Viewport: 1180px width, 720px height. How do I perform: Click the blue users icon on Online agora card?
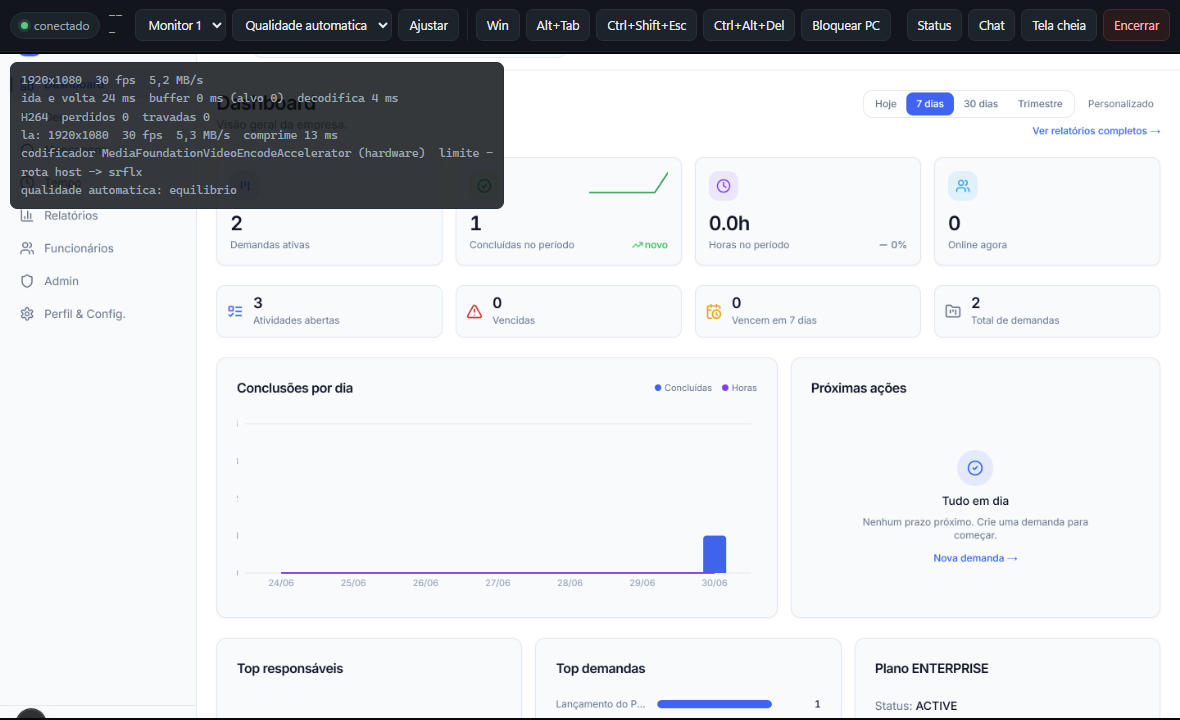pos(963,186)
